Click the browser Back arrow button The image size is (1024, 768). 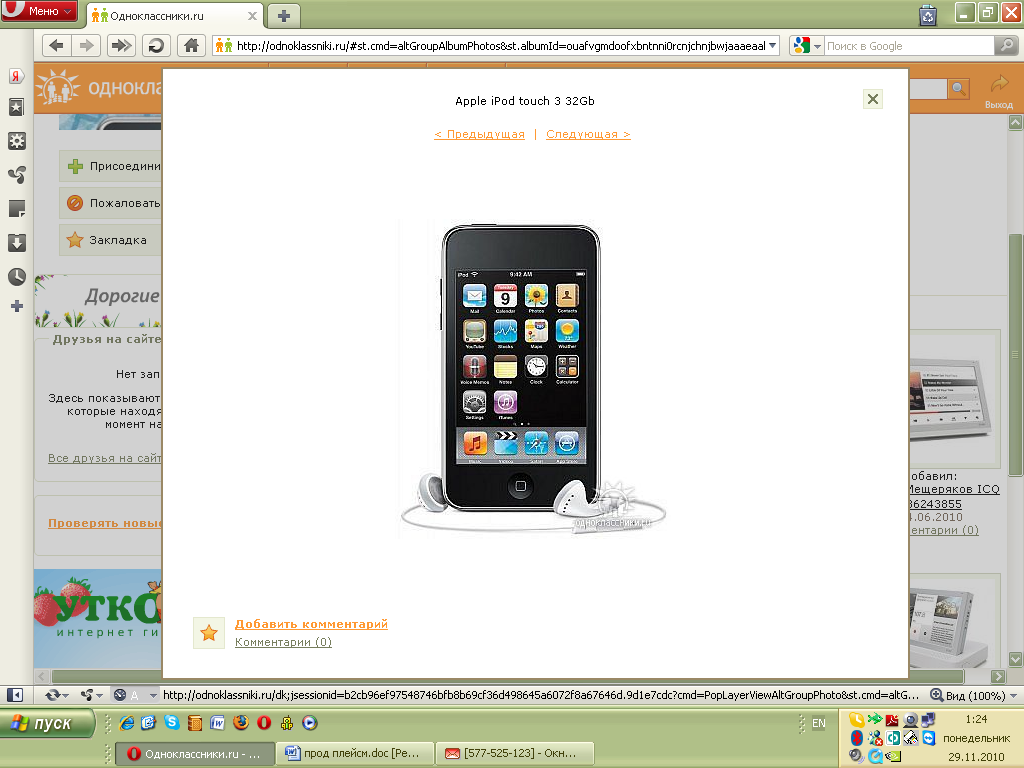click(56, 45)
